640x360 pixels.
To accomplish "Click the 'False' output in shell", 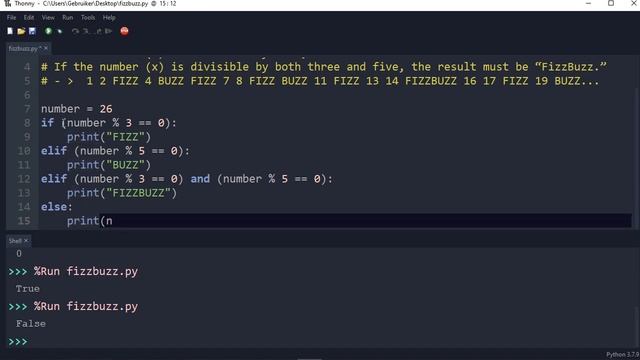I will (31, 324).
